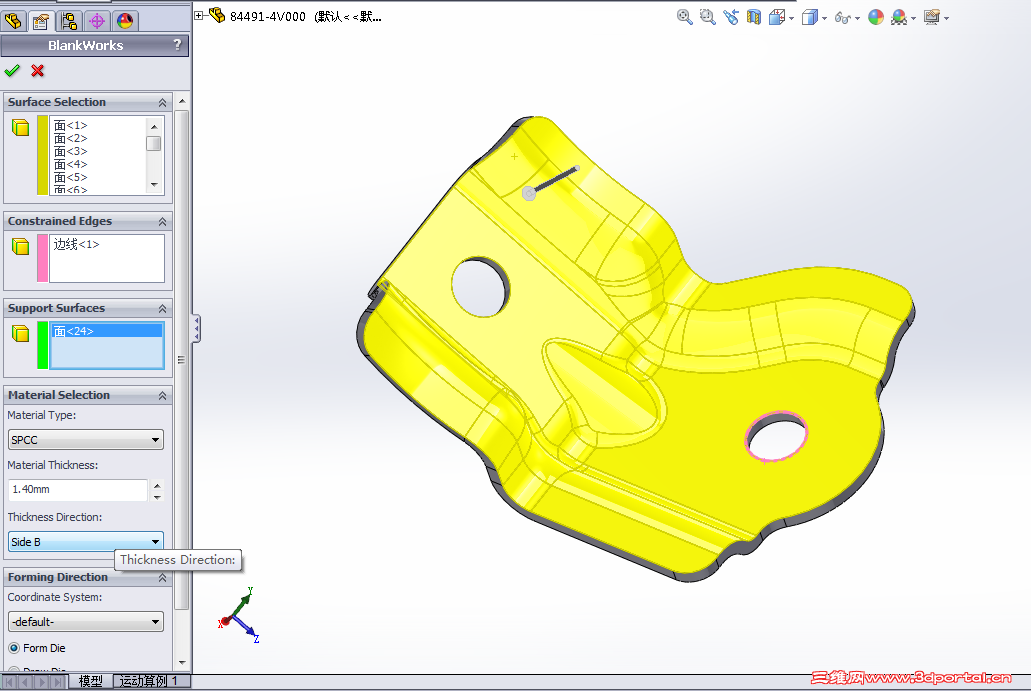Screen dimensions: 1031x691
Task: Click the Material Thickness 1.40mm field
Action: 78,490
